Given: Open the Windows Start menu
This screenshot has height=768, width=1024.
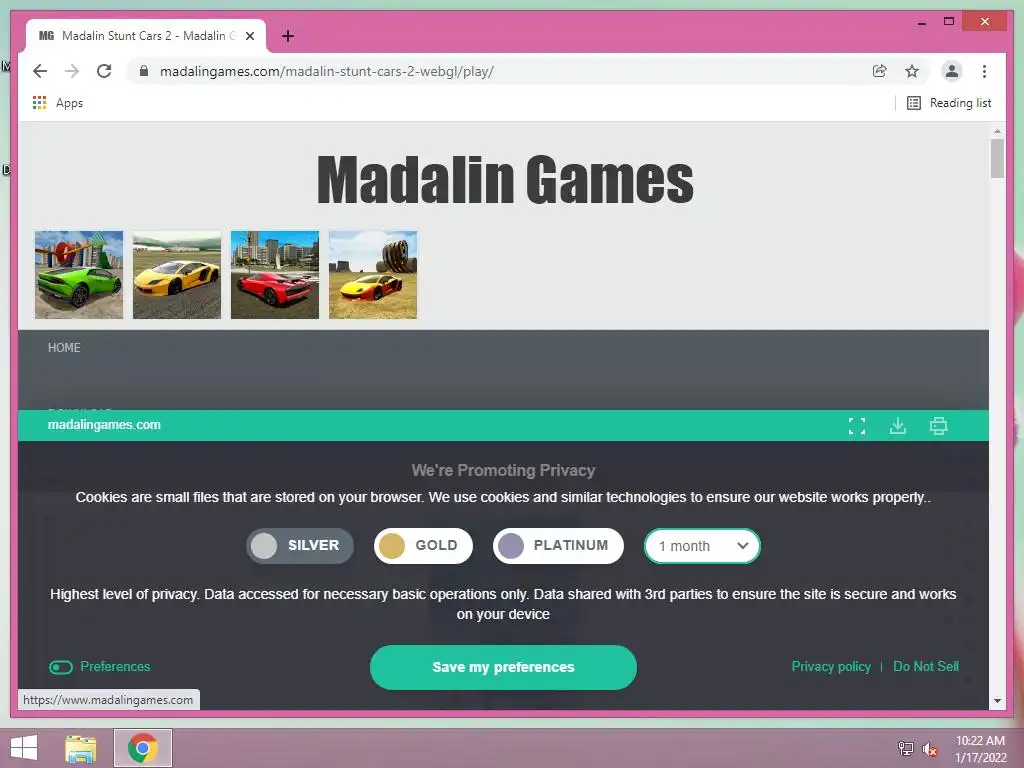Looking at the screenshot, I should pos(24,748).
